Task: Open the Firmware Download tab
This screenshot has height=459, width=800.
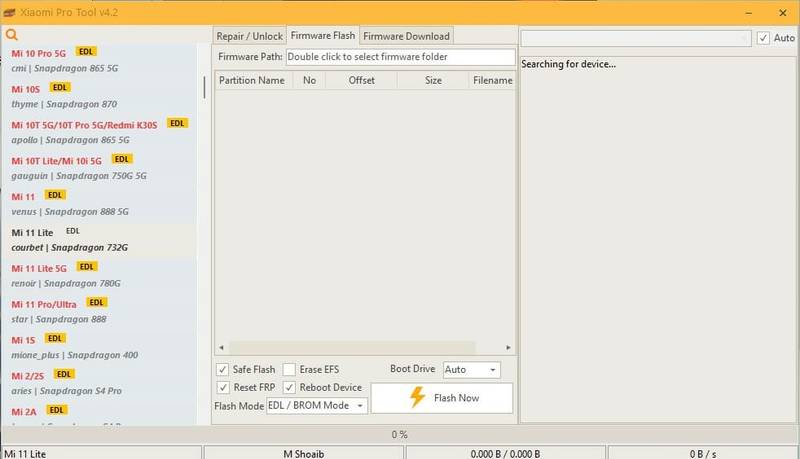Action: [x=406, y=36]
